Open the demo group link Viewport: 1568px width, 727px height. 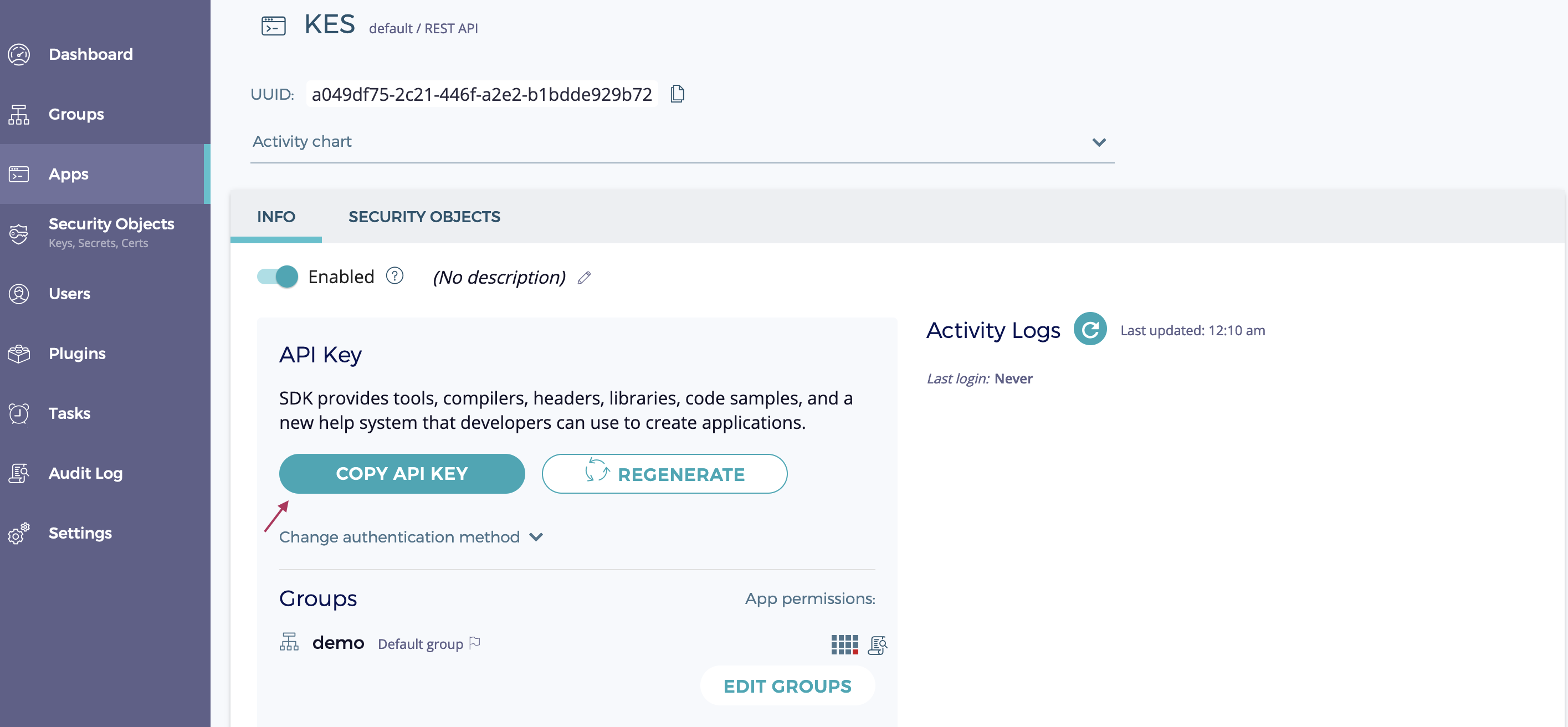(338, 643)
